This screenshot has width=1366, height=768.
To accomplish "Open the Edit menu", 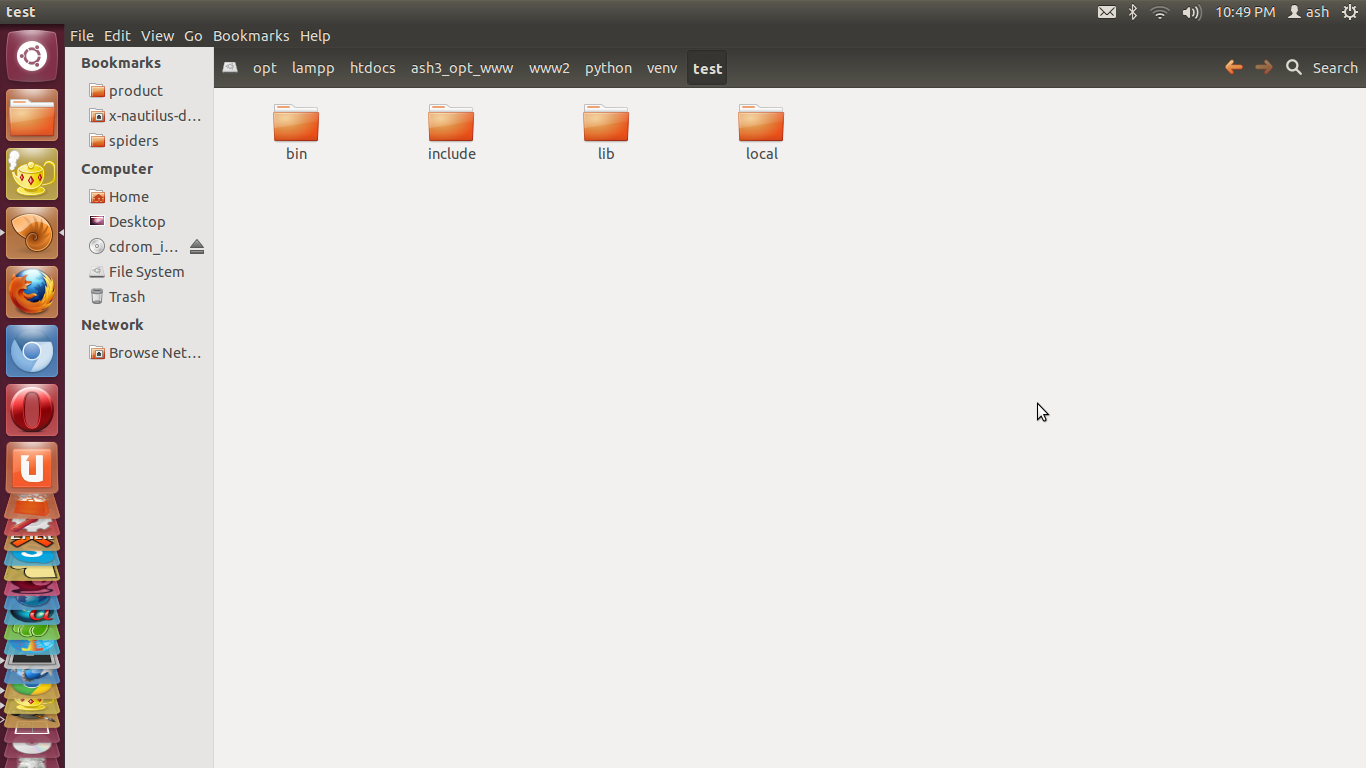I will pyautogui.click(x=117, y=36).
